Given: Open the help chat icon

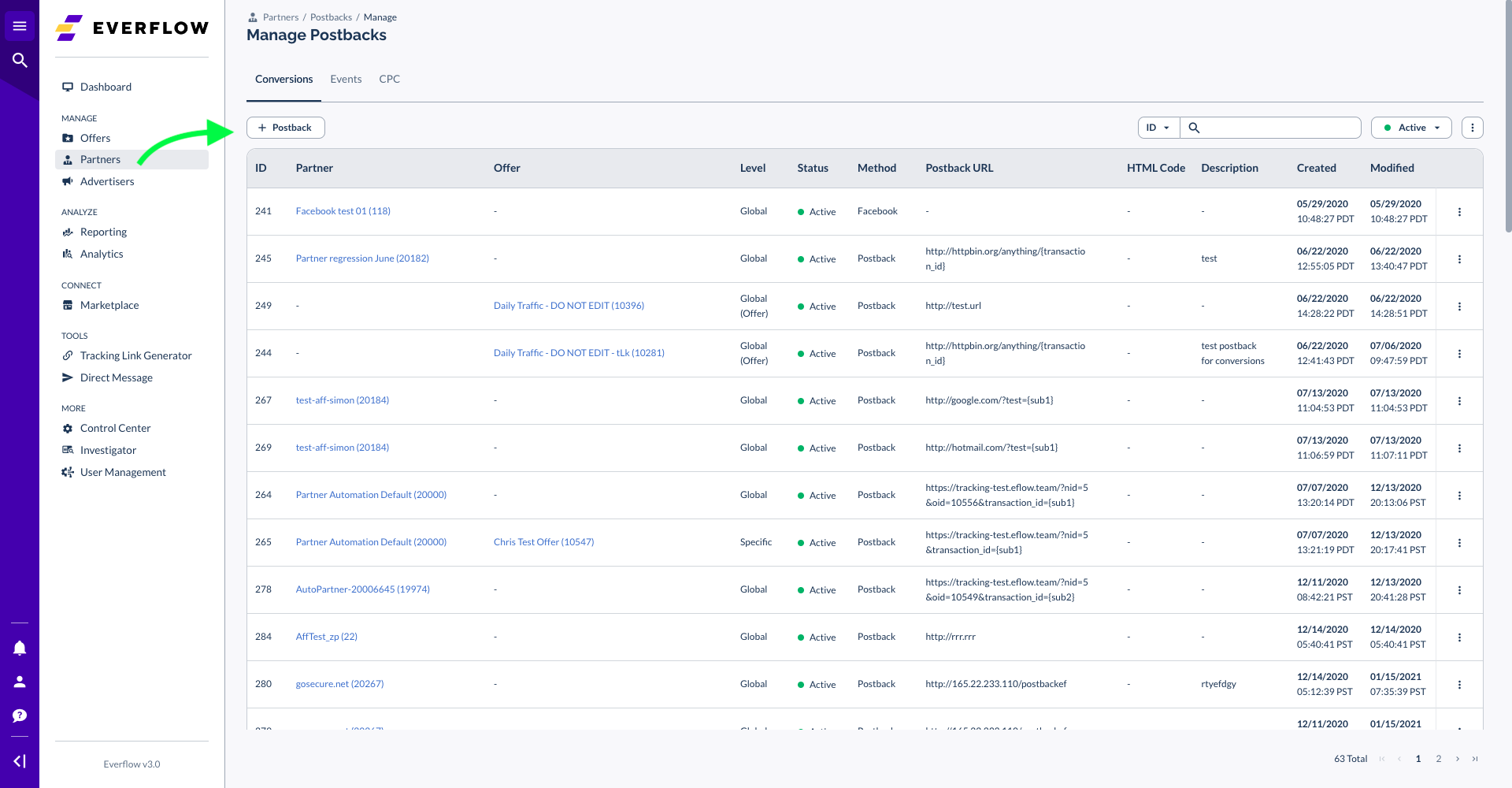Looking at the screenshot, I should point(20,716).
